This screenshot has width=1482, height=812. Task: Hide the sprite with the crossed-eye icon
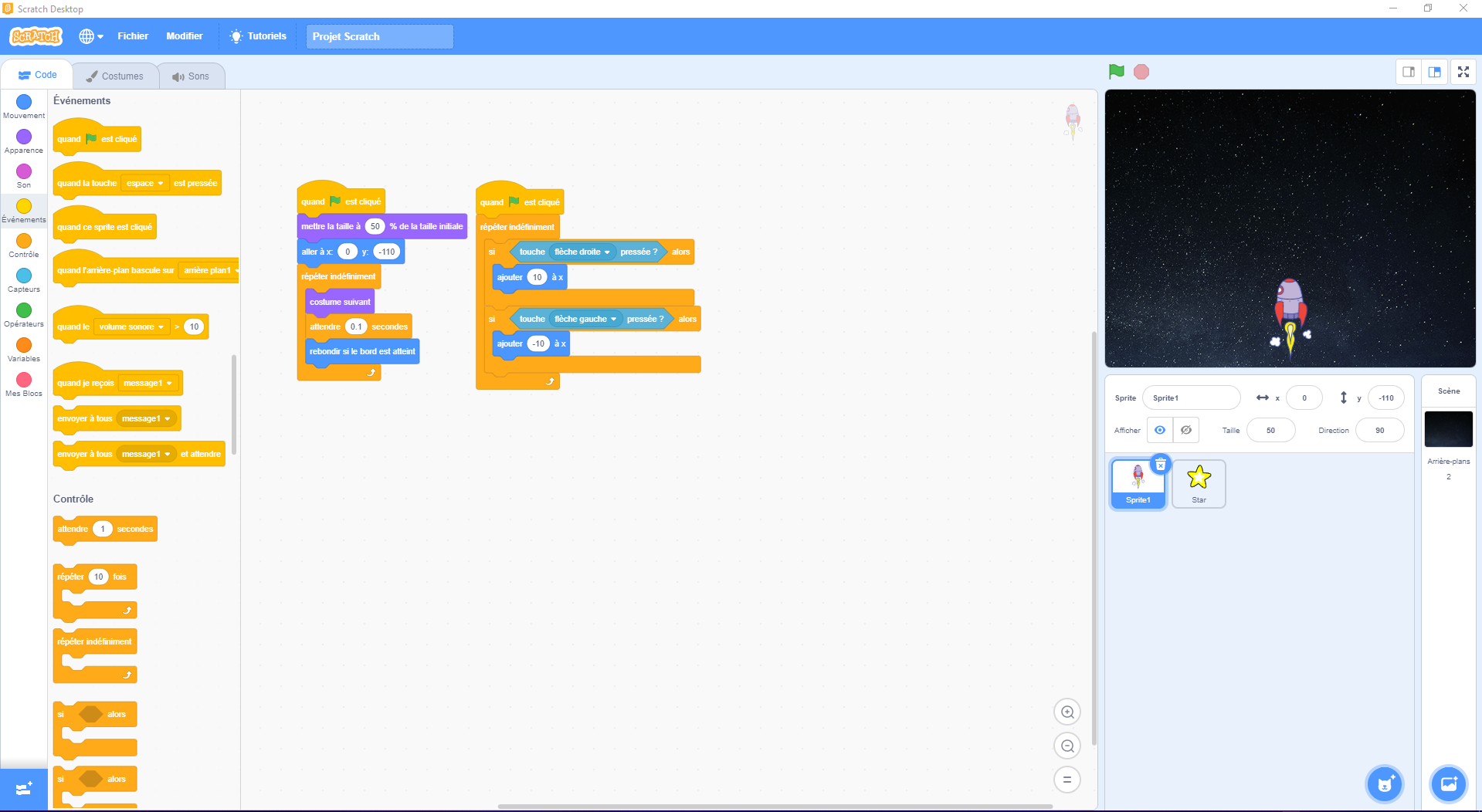[1186, 430]
